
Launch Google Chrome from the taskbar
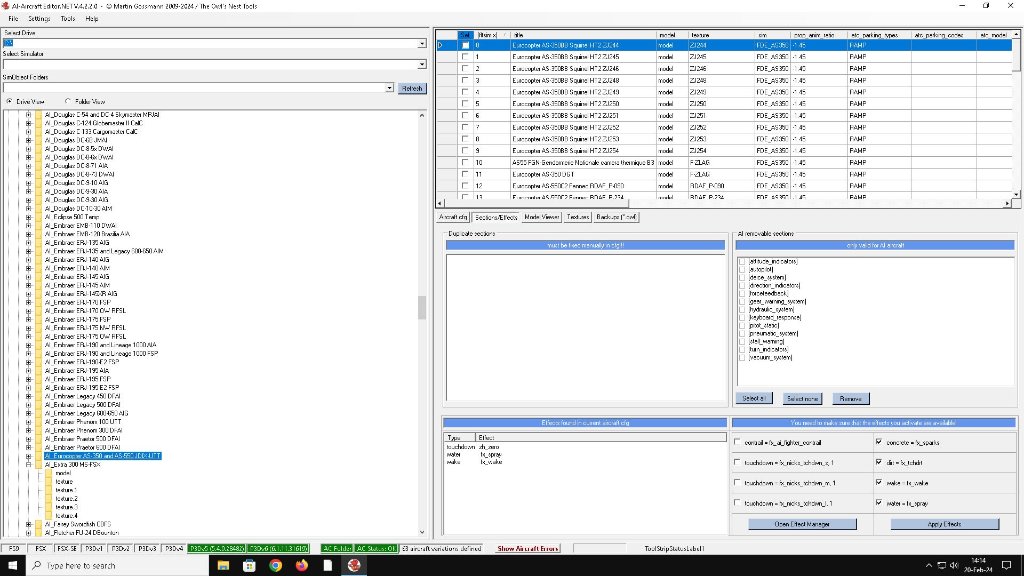pos(276,566)
